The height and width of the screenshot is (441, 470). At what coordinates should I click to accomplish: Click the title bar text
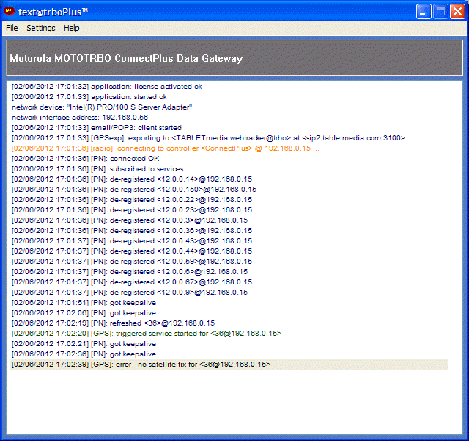click(x=53, y=12)
